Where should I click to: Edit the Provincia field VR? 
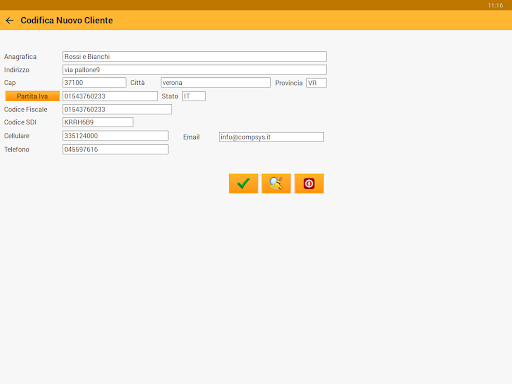316,83
